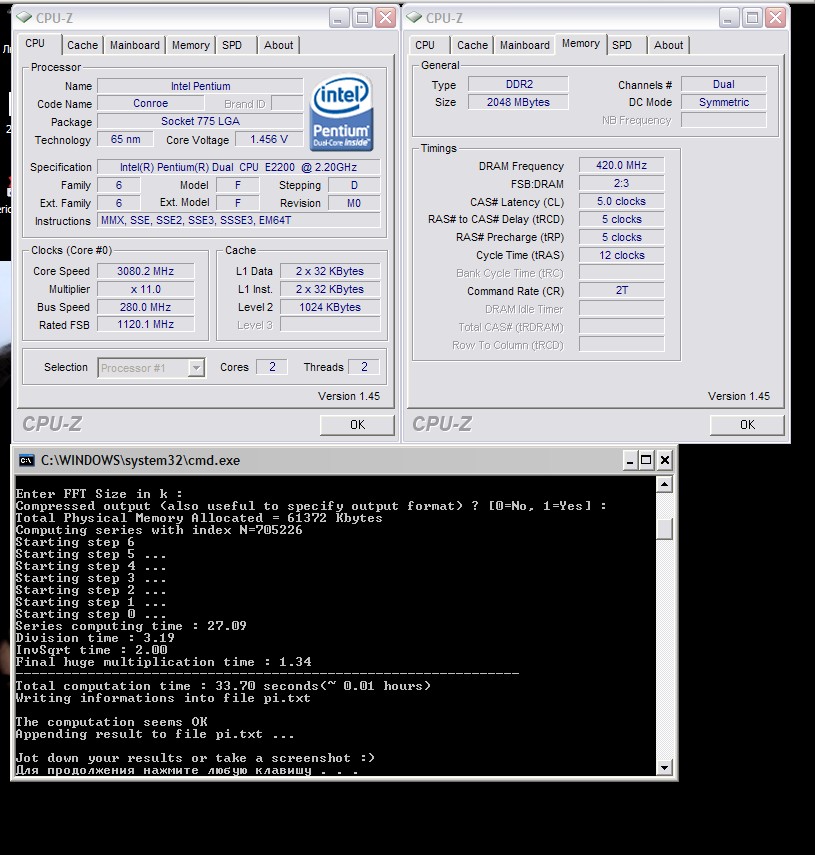The height and width of the screenshot is (855, 815).
Task: Click the cmd window scrollbar thumb
Action: [664, 529]
